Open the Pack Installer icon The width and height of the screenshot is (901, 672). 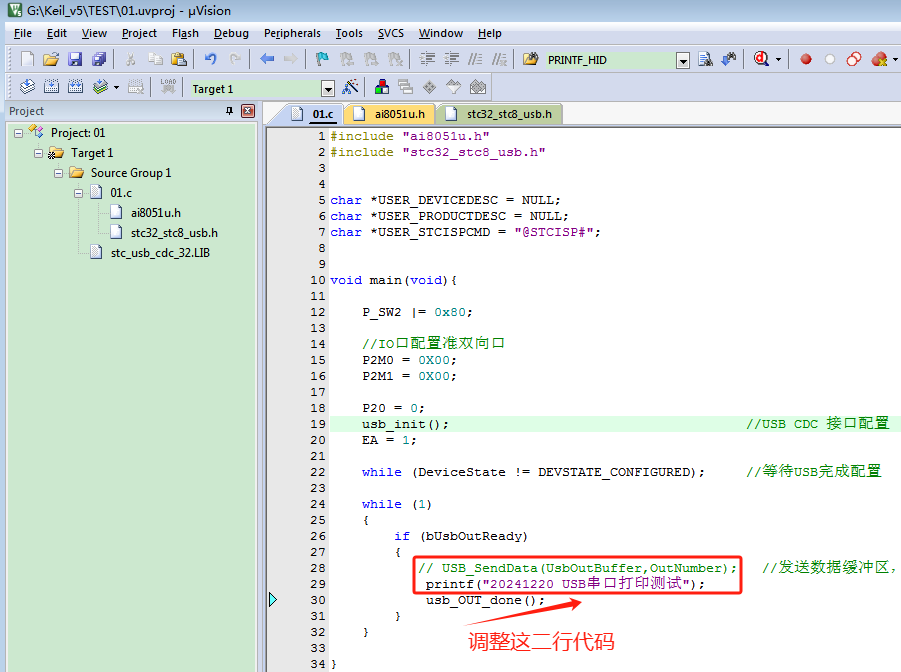tap(478, 87)
